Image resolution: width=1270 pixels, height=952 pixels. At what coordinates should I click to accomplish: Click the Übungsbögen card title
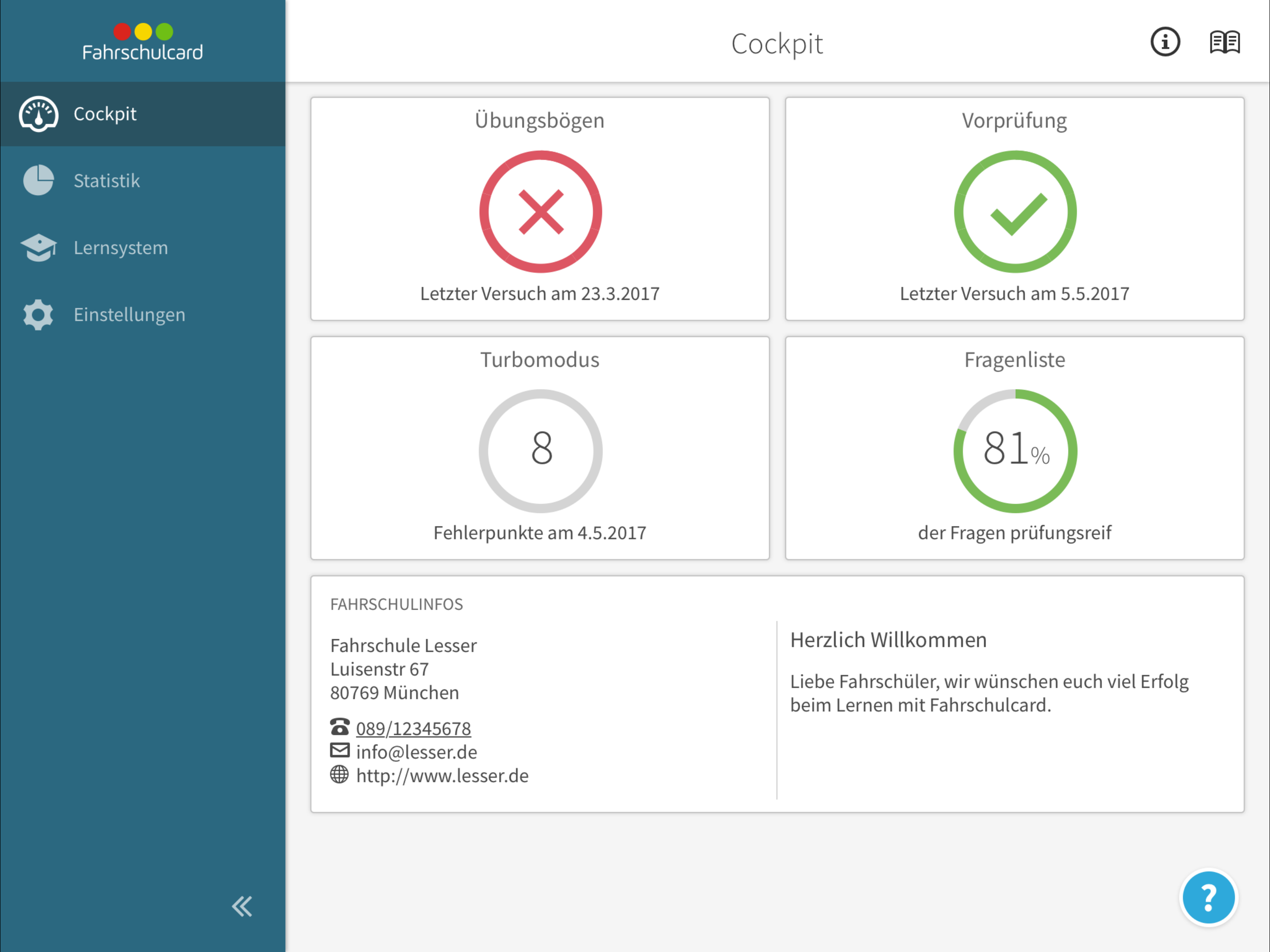(540, 120)
